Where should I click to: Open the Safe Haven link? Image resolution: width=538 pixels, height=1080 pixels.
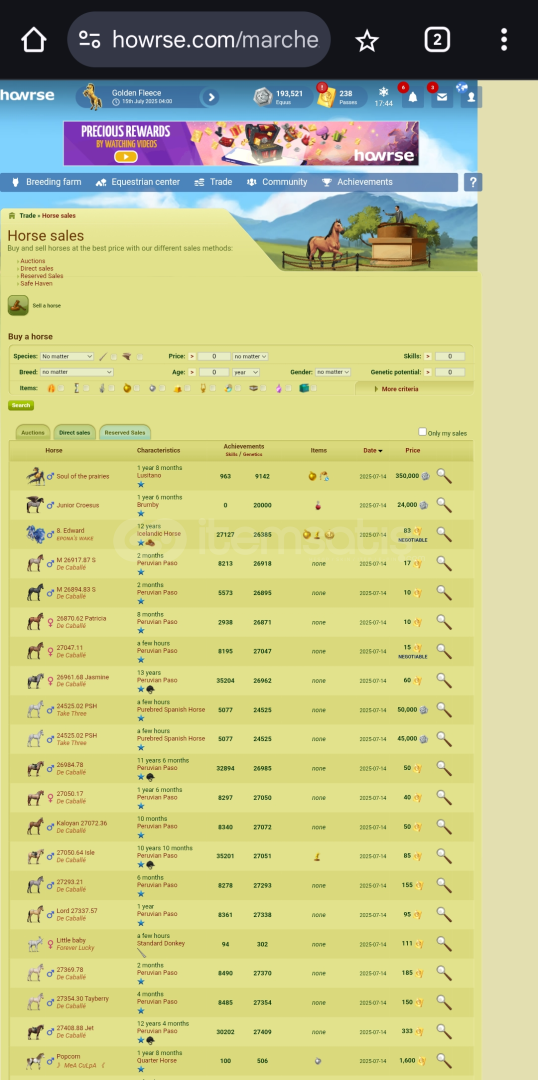(36, 284)
